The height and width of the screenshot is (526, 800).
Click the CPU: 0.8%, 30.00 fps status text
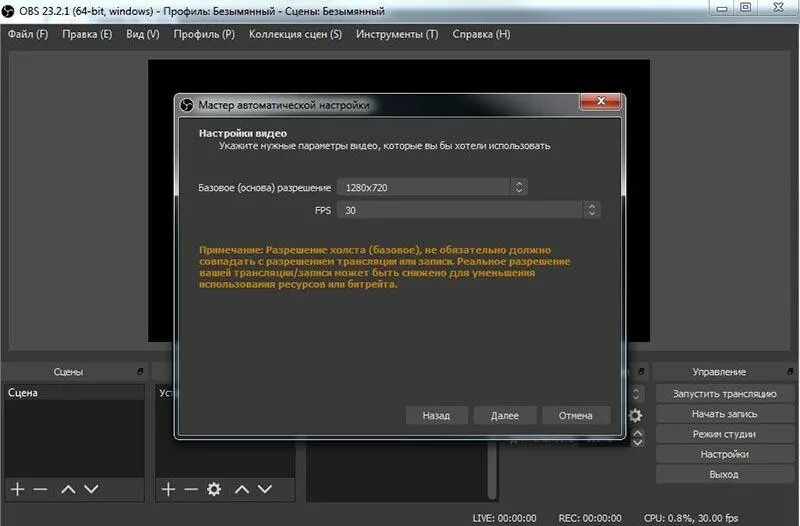691,518
